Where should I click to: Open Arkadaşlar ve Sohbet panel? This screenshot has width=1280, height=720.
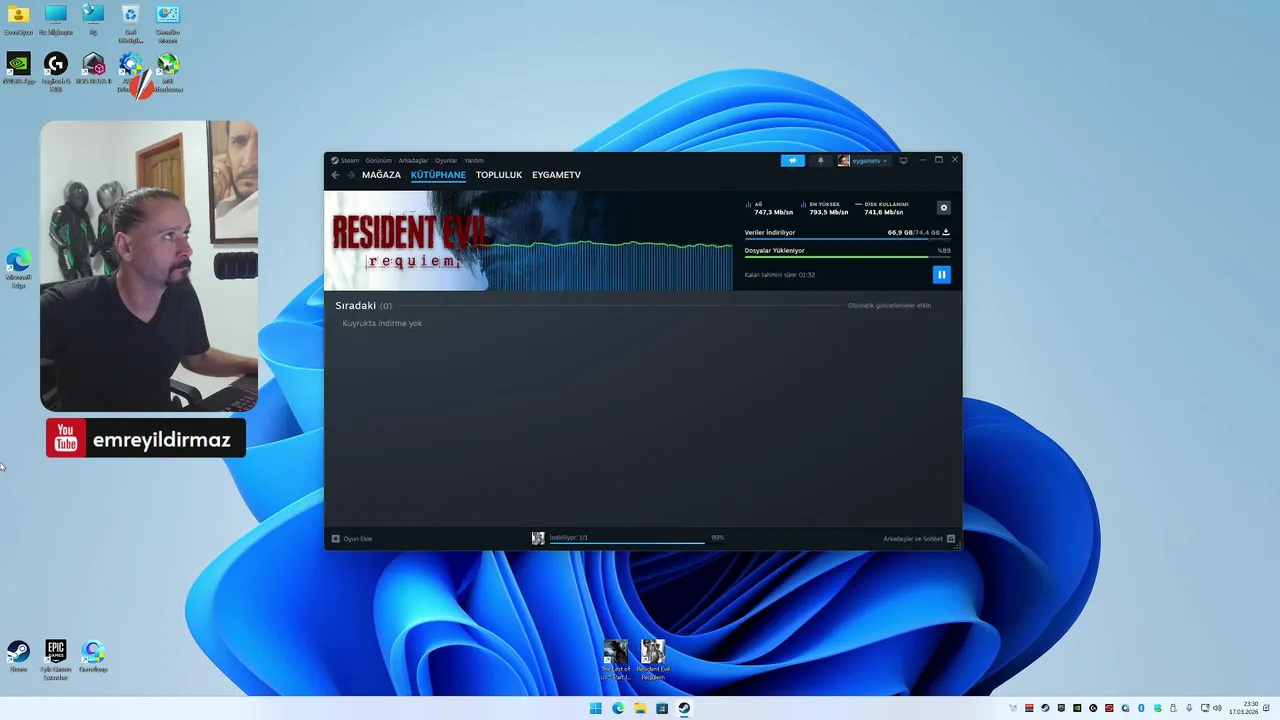(x=919, y=539)
